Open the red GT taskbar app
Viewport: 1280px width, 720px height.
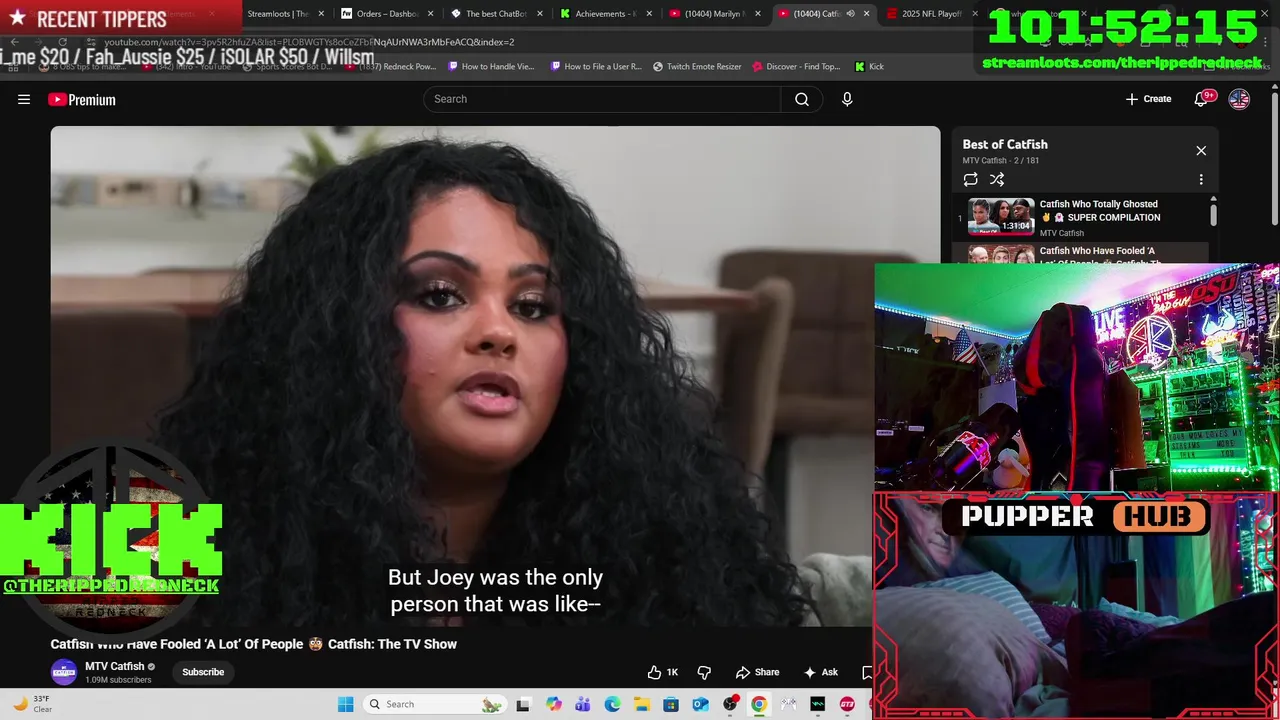847,704
